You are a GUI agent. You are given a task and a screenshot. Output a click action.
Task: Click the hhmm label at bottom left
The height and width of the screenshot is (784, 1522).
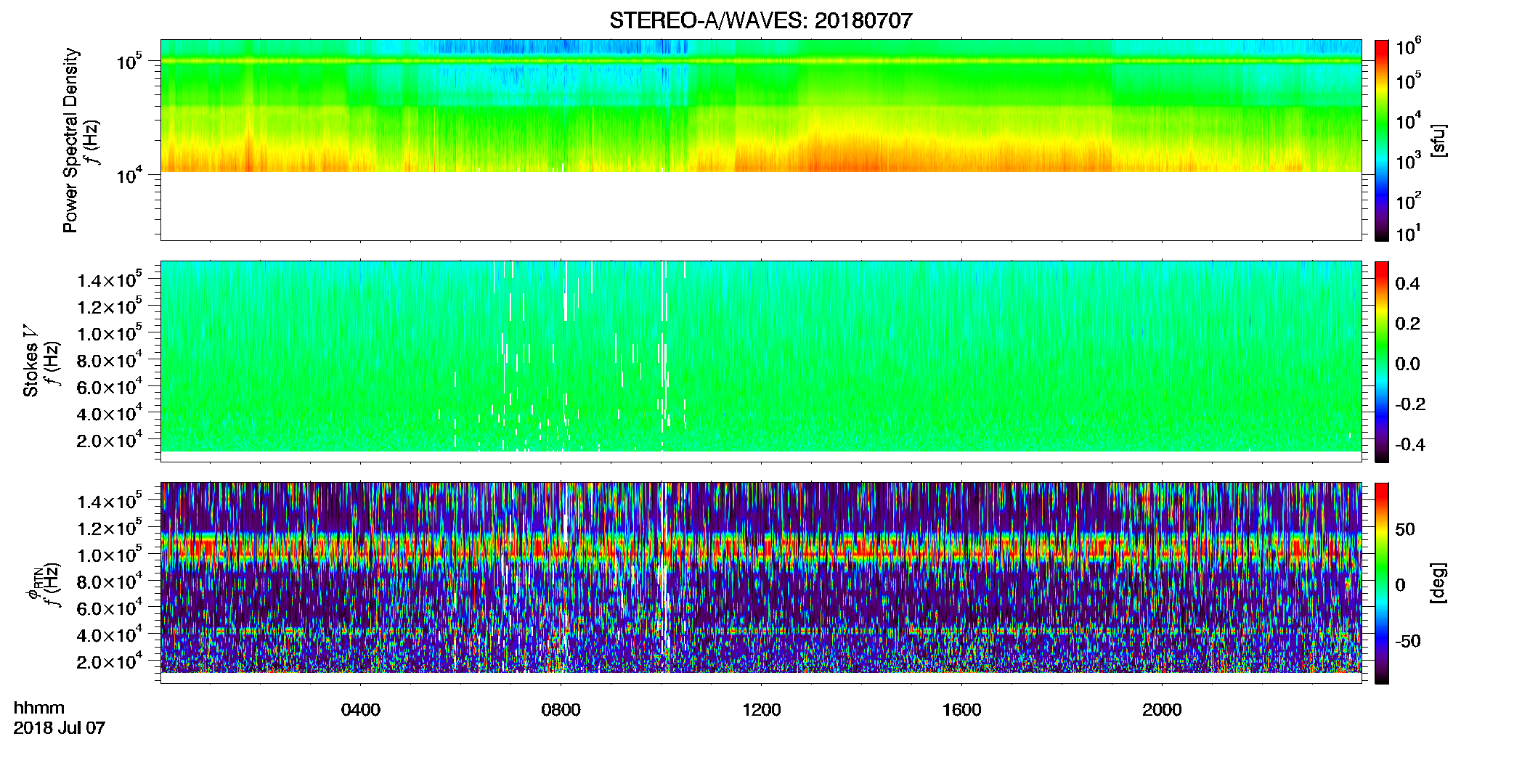tap(39, 708)
